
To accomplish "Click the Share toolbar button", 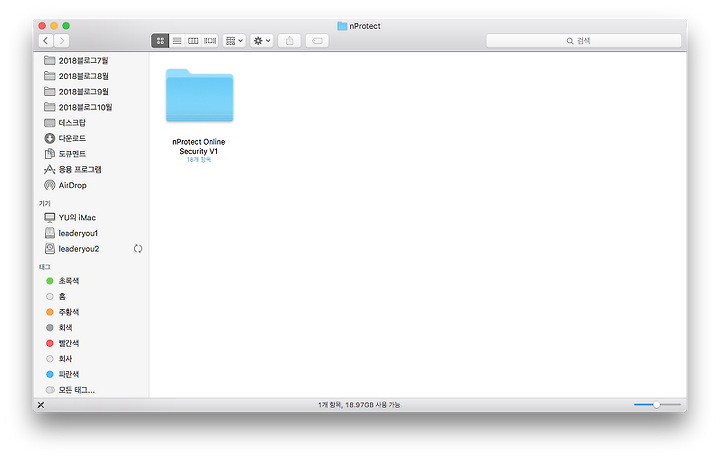I will (x=289, y=41).
